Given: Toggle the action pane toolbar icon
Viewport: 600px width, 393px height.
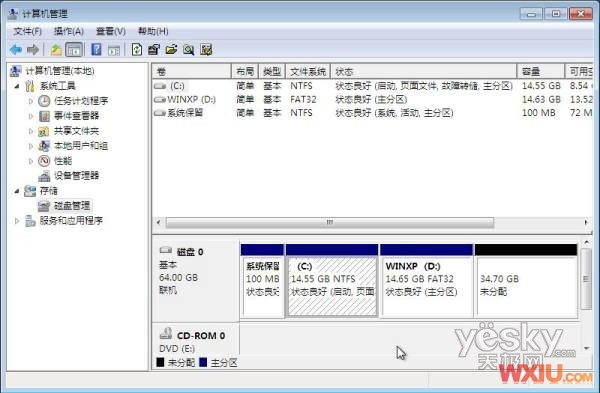Looking at the screenshot, I should coord(113,50).
